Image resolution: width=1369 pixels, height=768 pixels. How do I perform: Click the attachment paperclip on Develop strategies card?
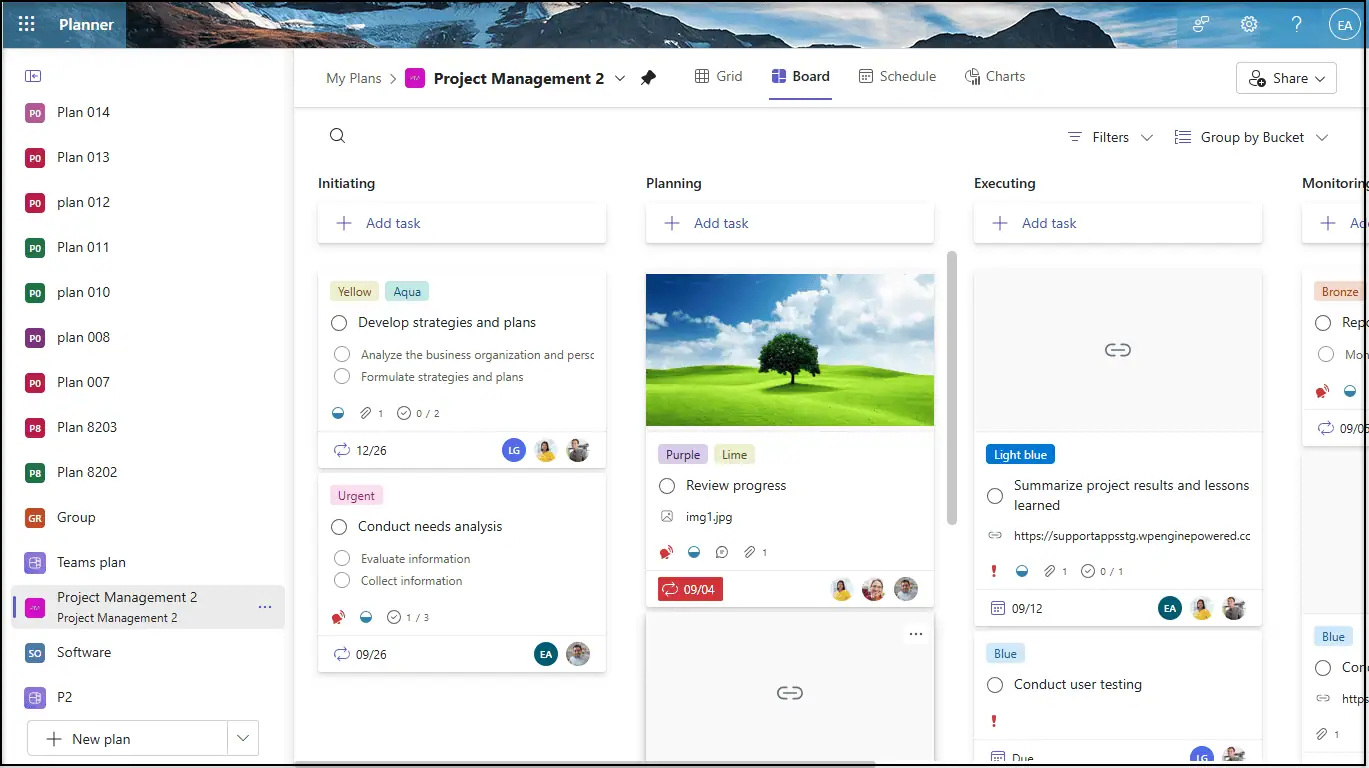point(366,413)
